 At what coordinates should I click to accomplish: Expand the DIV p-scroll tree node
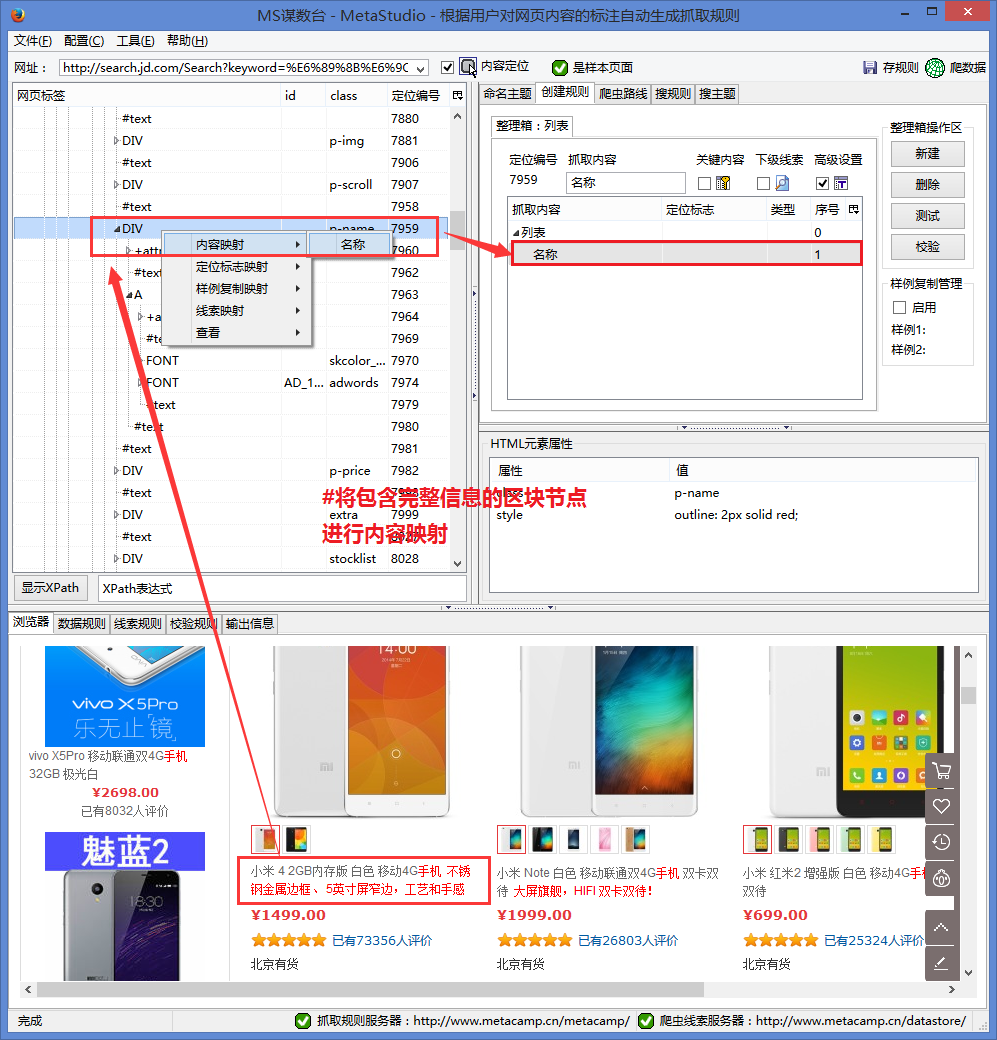(x=116, y=184)
